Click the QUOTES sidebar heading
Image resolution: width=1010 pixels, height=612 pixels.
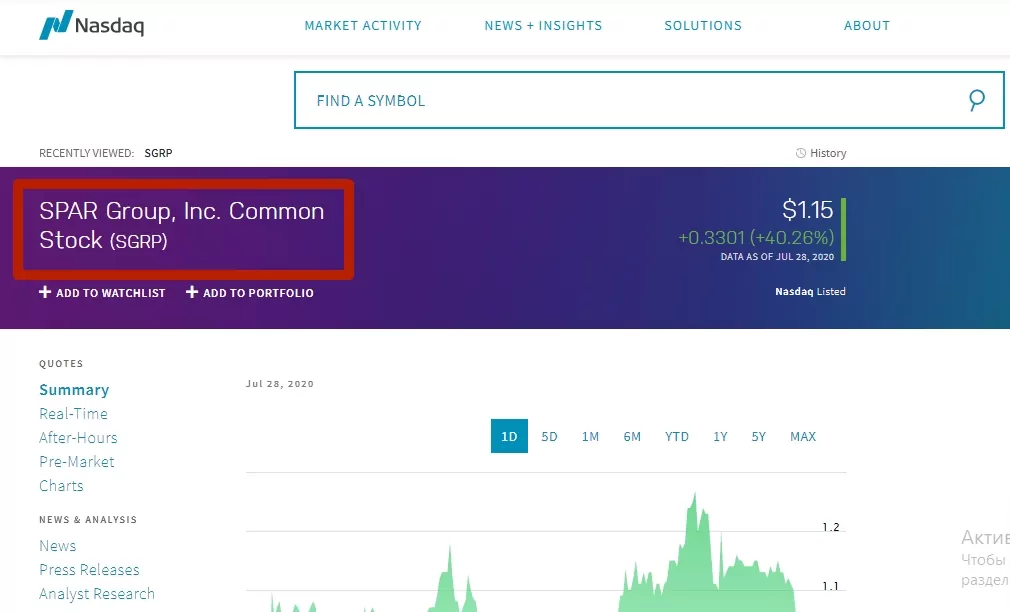click(61, 363)
